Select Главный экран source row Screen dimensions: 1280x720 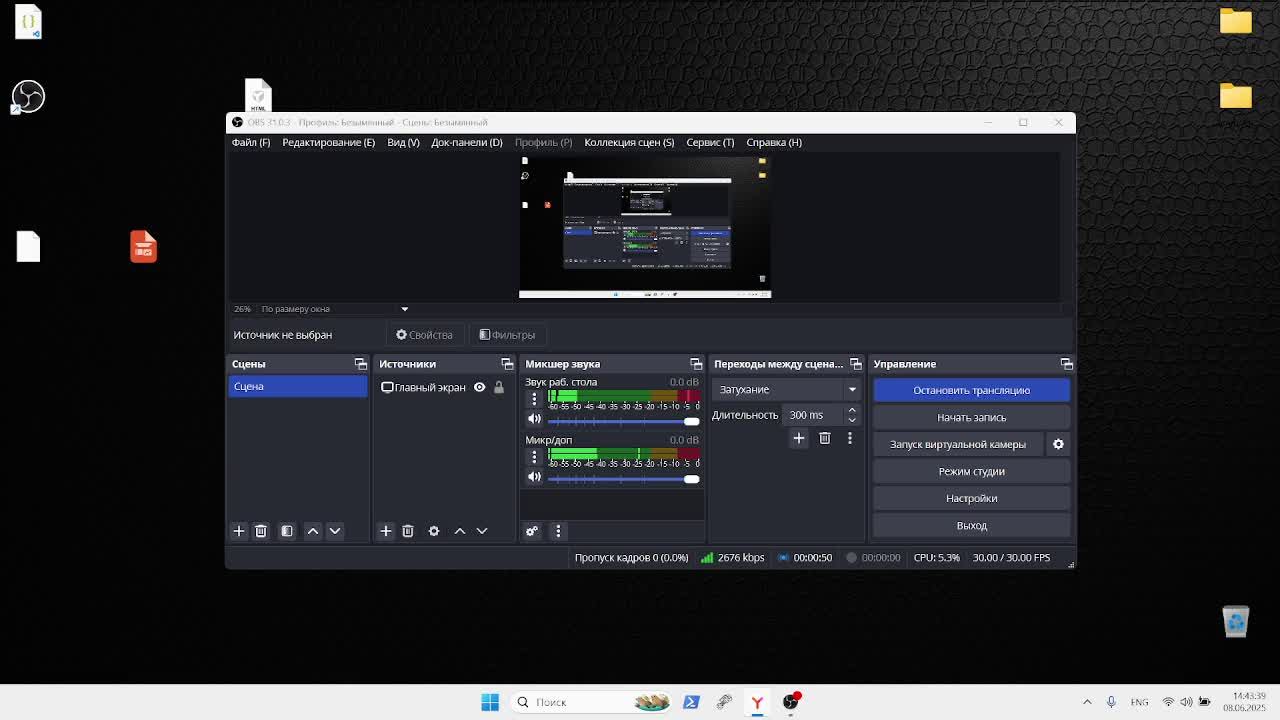point(443,387)
